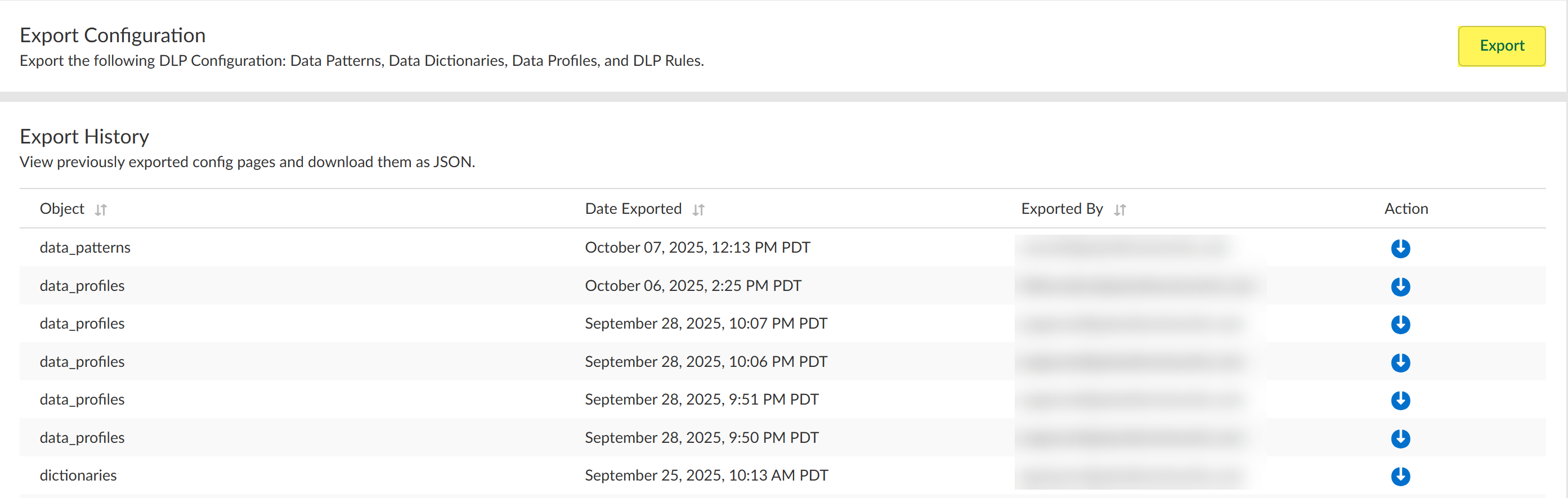Click the yellow Export button
The height and width of the screenshot is (498, 1568).
[x=1501, y=46]
